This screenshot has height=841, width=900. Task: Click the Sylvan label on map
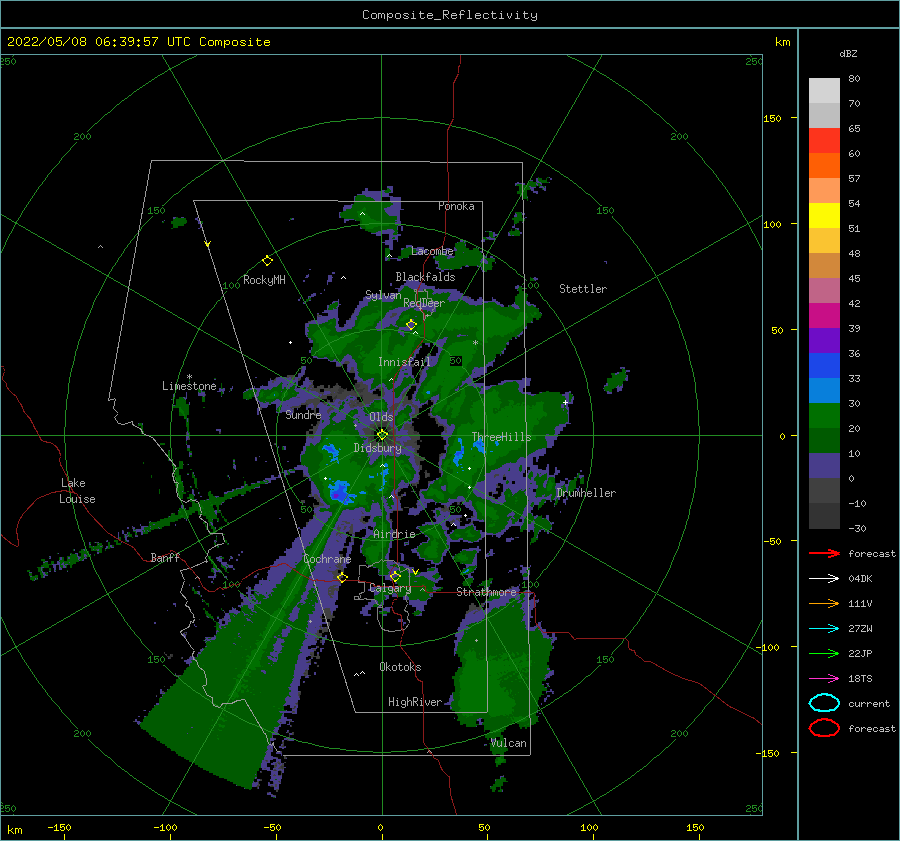click(x=383, y=295)
